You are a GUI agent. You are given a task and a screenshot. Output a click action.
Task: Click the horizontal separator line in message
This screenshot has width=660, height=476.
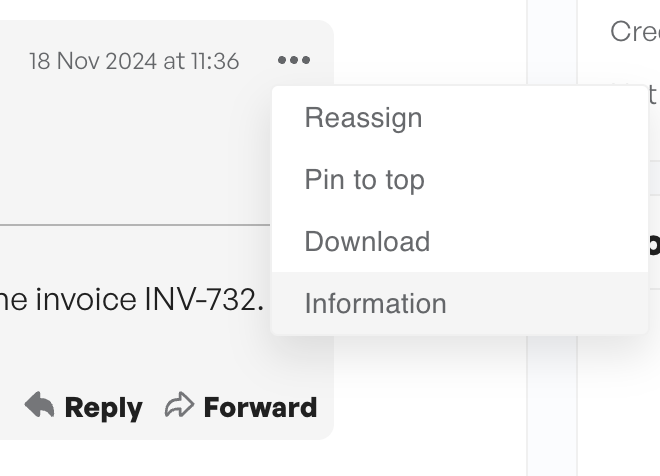coord(135,225)
